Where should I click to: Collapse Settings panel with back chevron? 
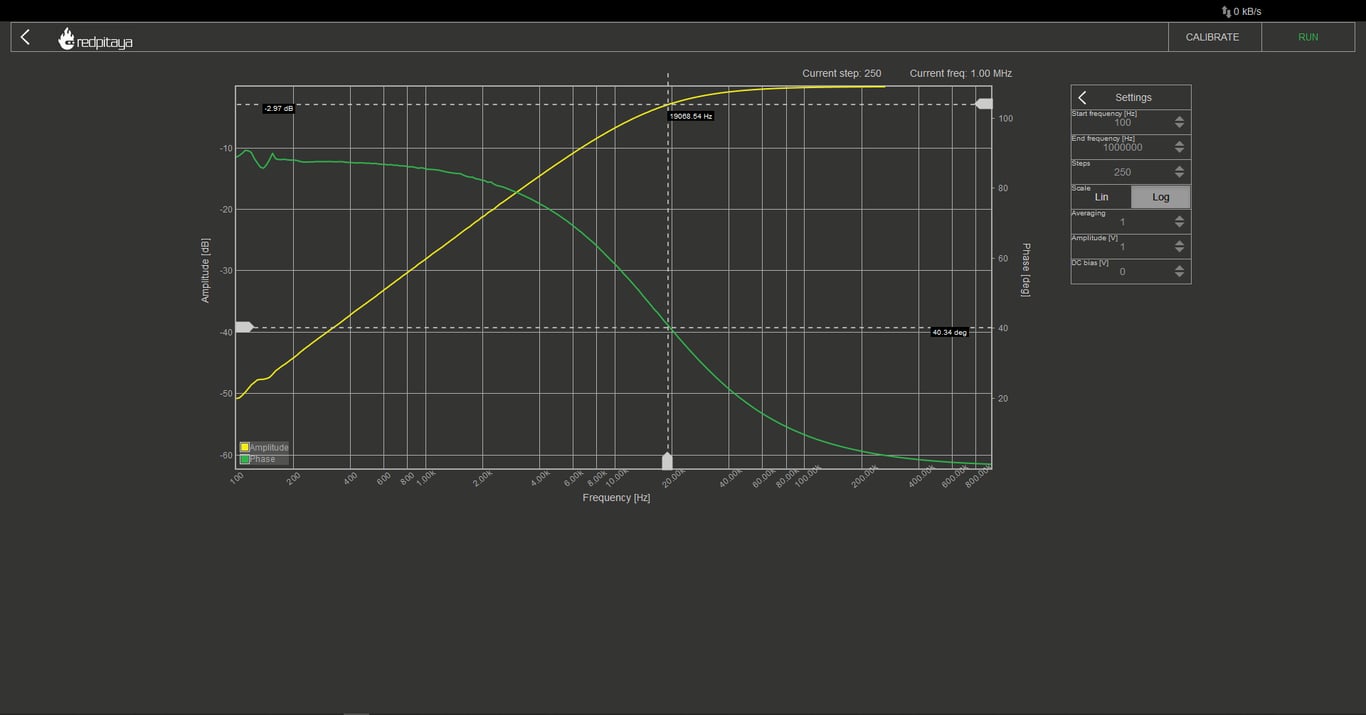(1082, 97)
